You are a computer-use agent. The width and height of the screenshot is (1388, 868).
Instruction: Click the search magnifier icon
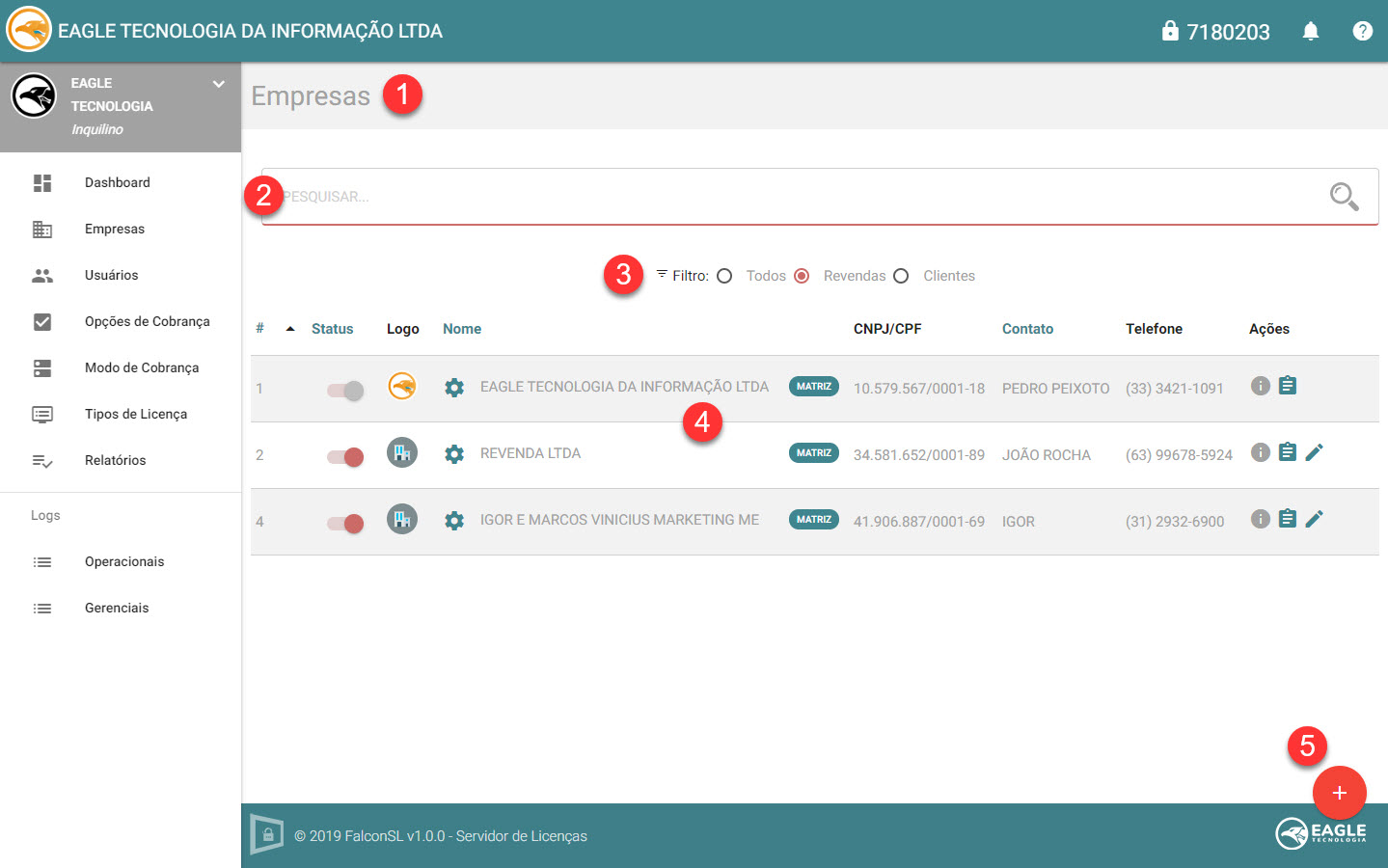click(1344, 197)
